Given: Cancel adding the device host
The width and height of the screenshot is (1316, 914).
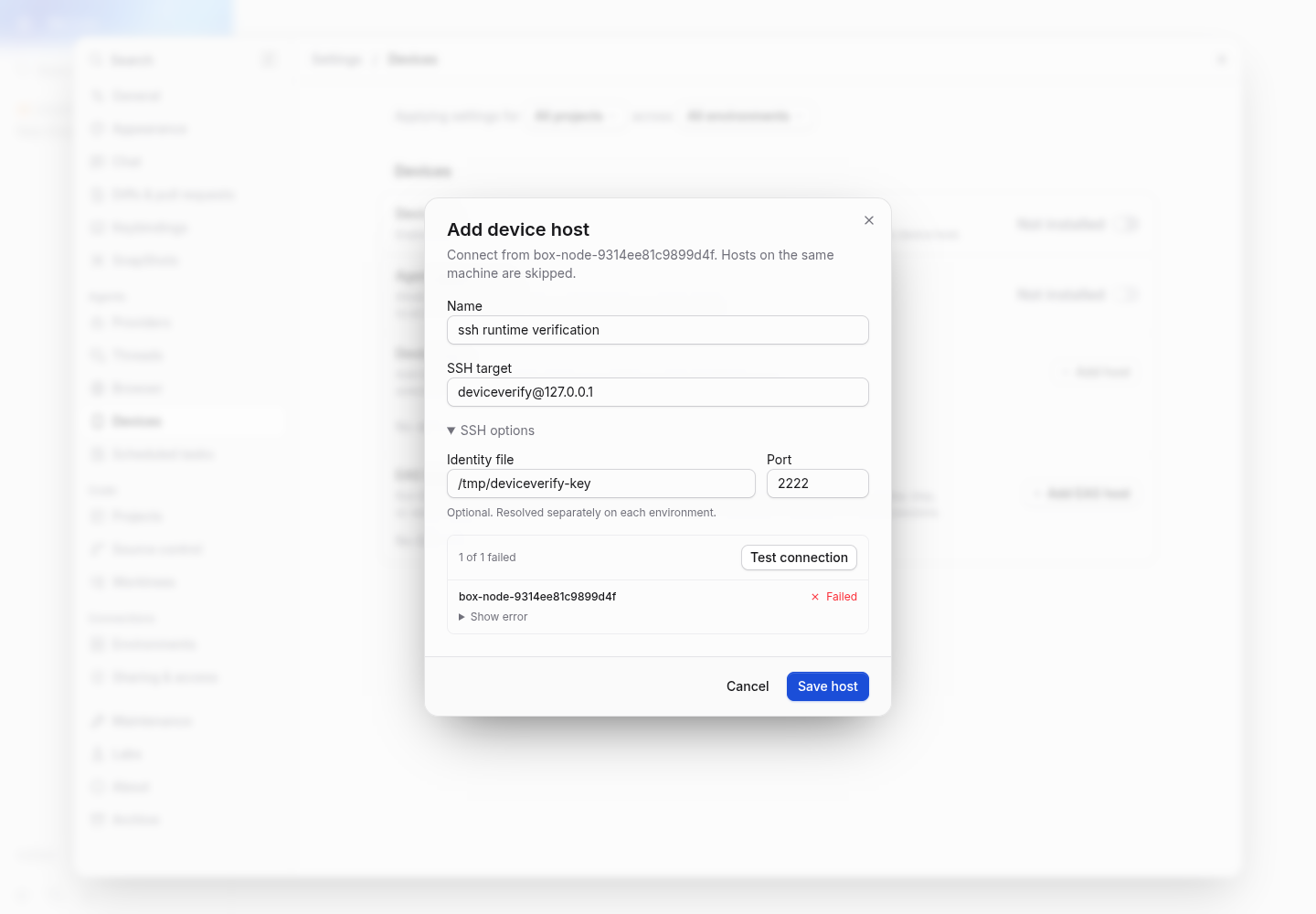Looking at the screenshot, I should point(748,686).
